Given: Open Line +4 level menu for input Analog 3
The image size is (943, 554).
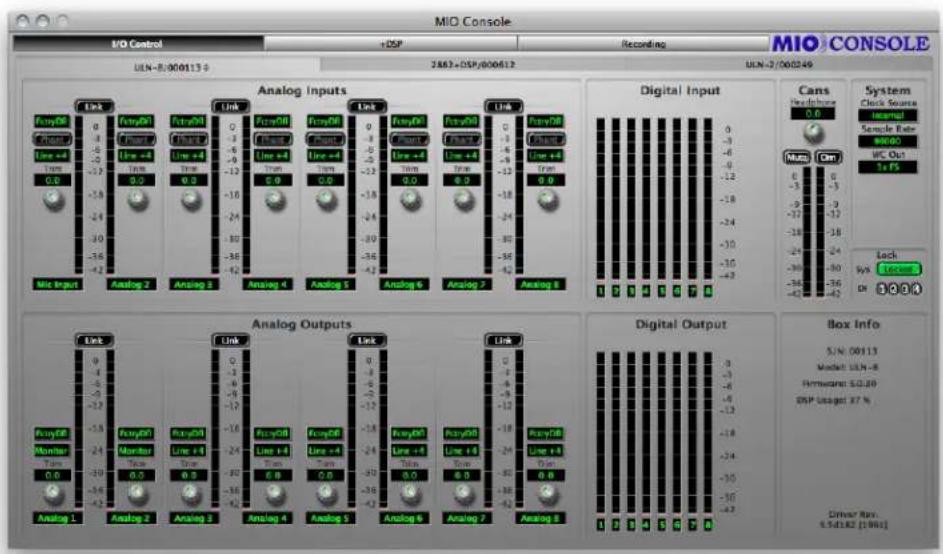Looking at the screenshot, I should (188, 156).
